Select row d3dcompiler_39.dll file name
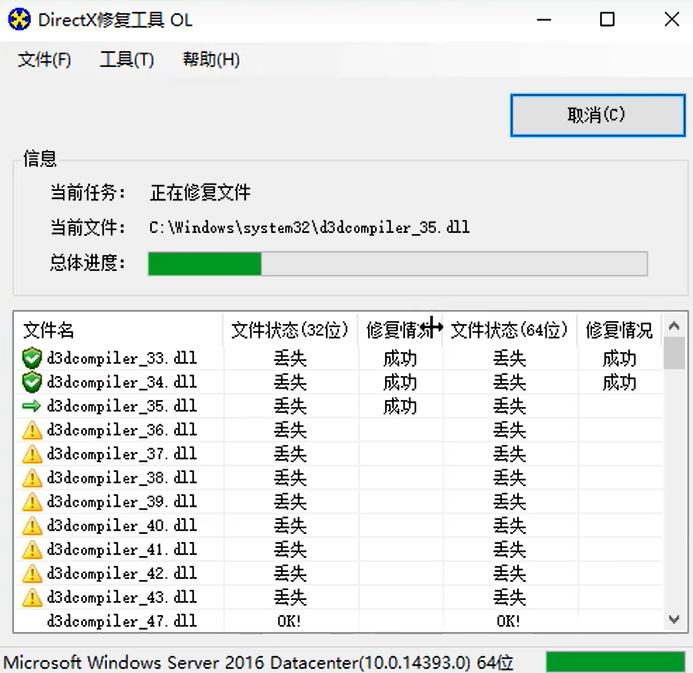 point(122,502)
